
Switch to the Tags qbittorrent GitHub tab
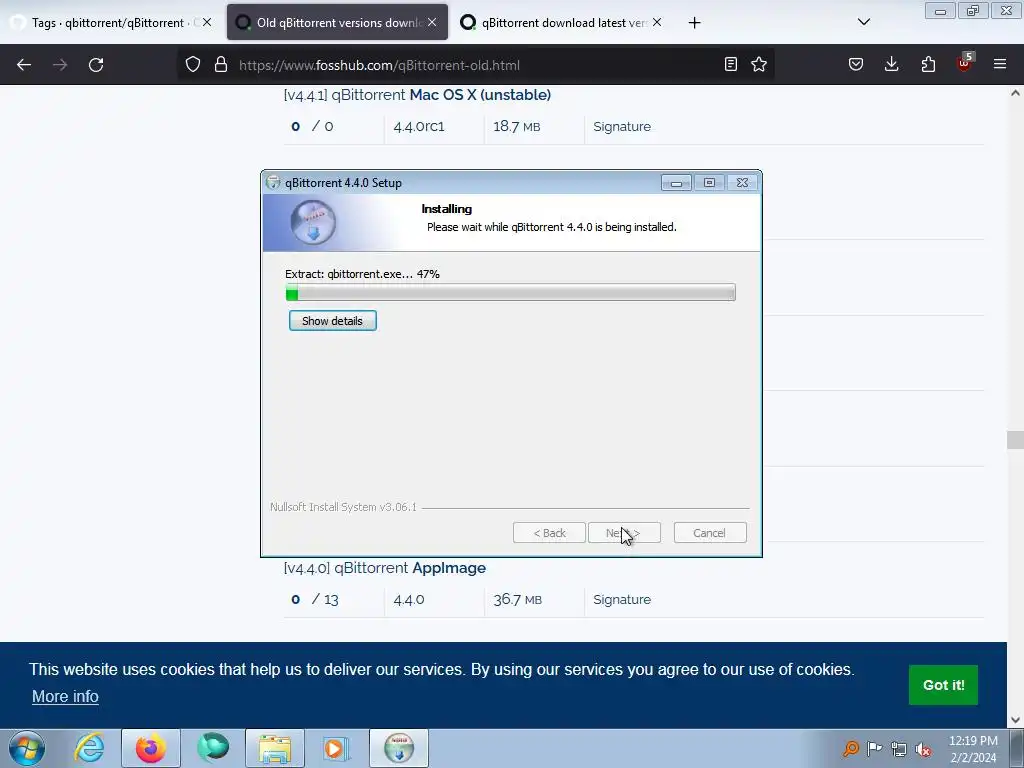108,22
